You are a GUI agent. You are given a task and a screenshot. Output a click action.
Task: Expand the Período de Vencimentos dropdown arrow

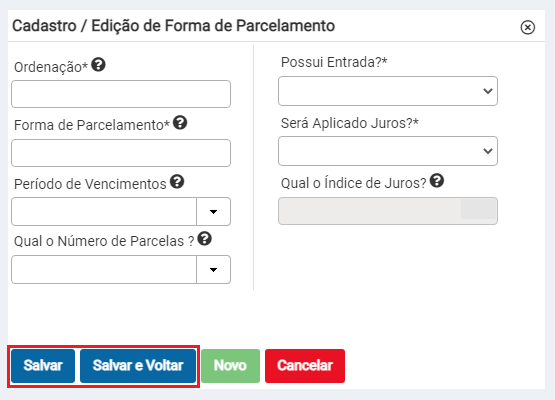pos(213,212)
